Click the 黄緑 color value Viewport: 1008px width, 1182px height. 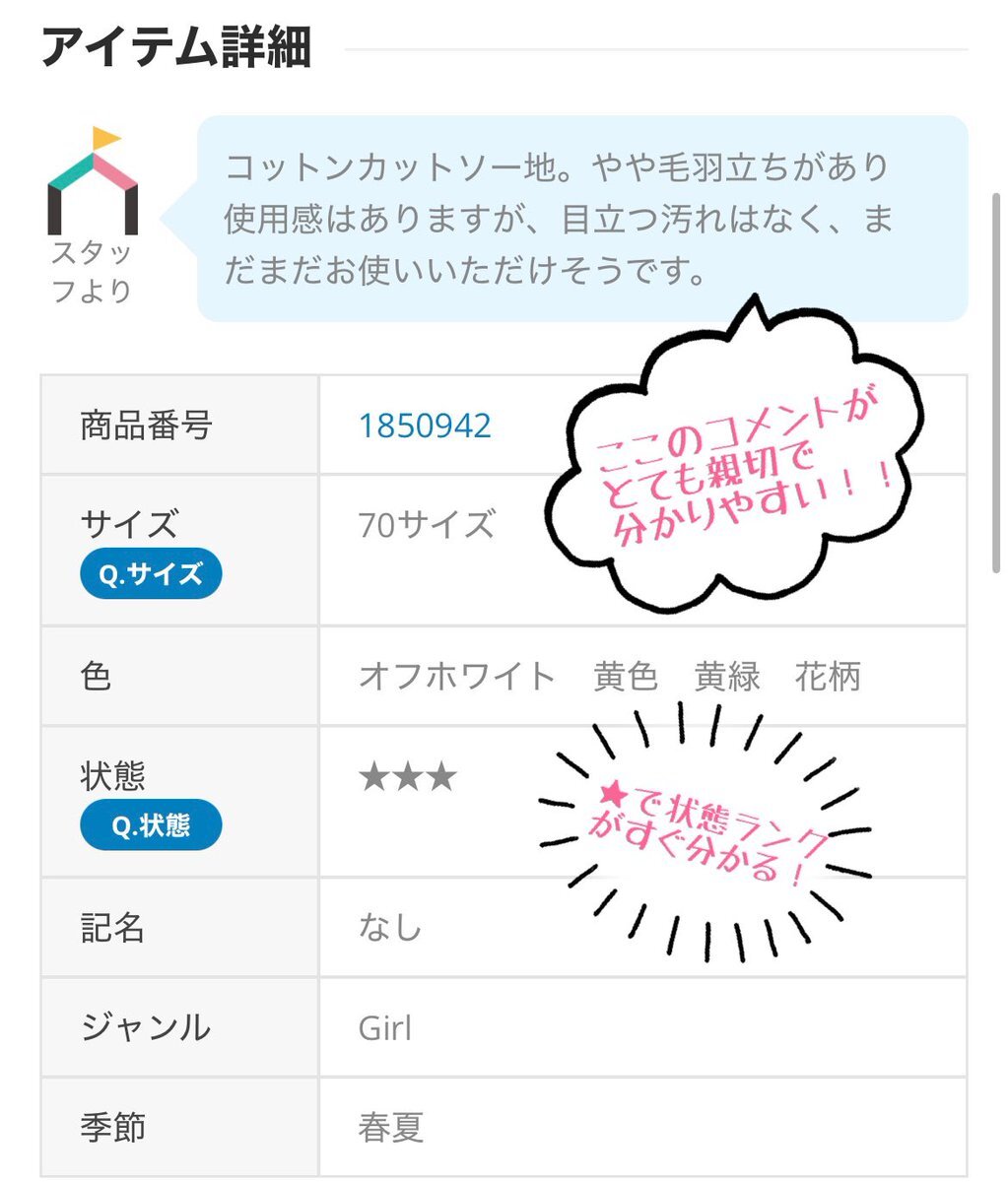727,677
